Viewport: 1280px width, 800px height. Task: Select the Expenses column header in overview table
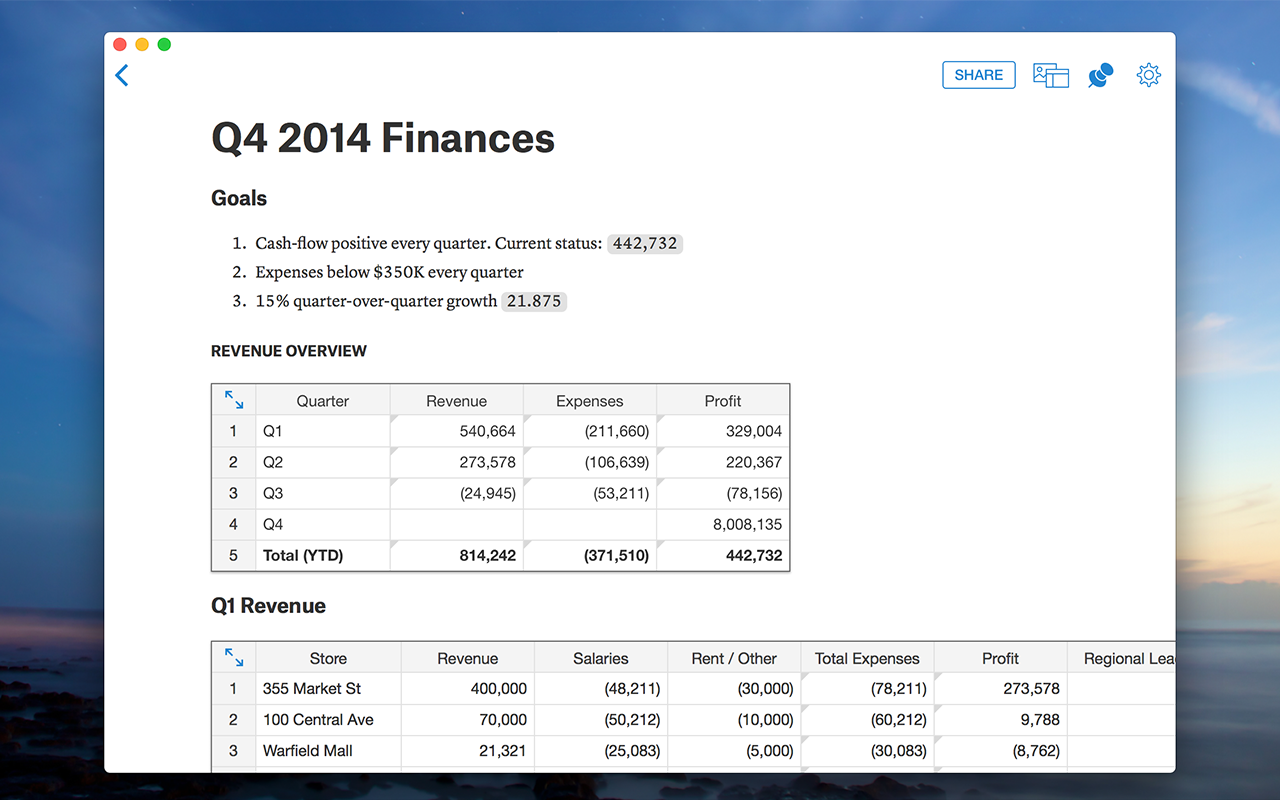coord(590,400)
